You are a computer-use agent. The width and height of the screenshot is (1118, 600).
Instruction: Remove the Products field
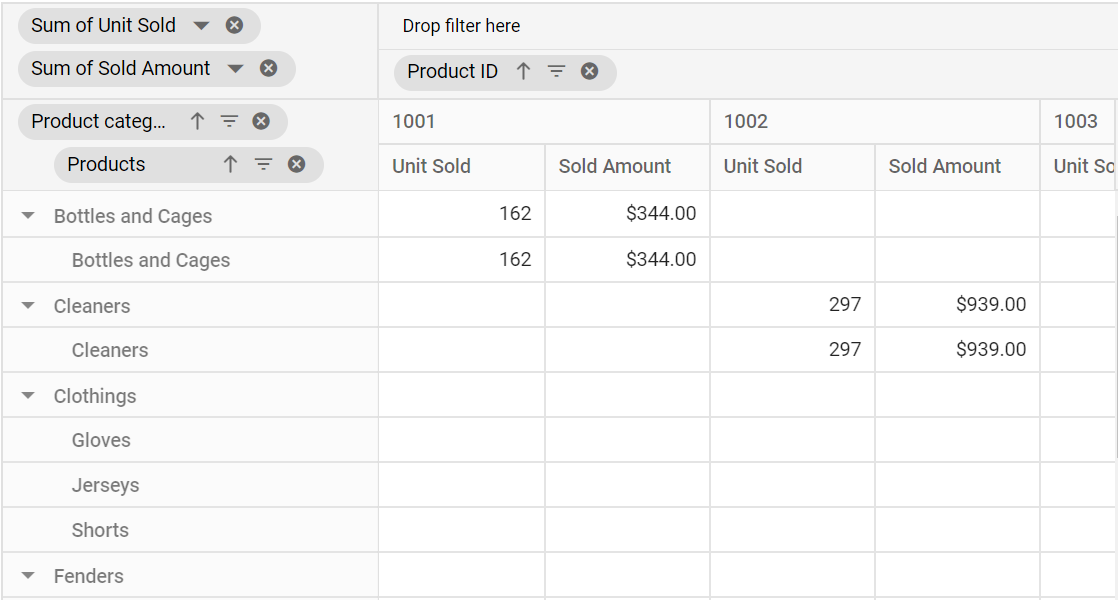[297, 165]
